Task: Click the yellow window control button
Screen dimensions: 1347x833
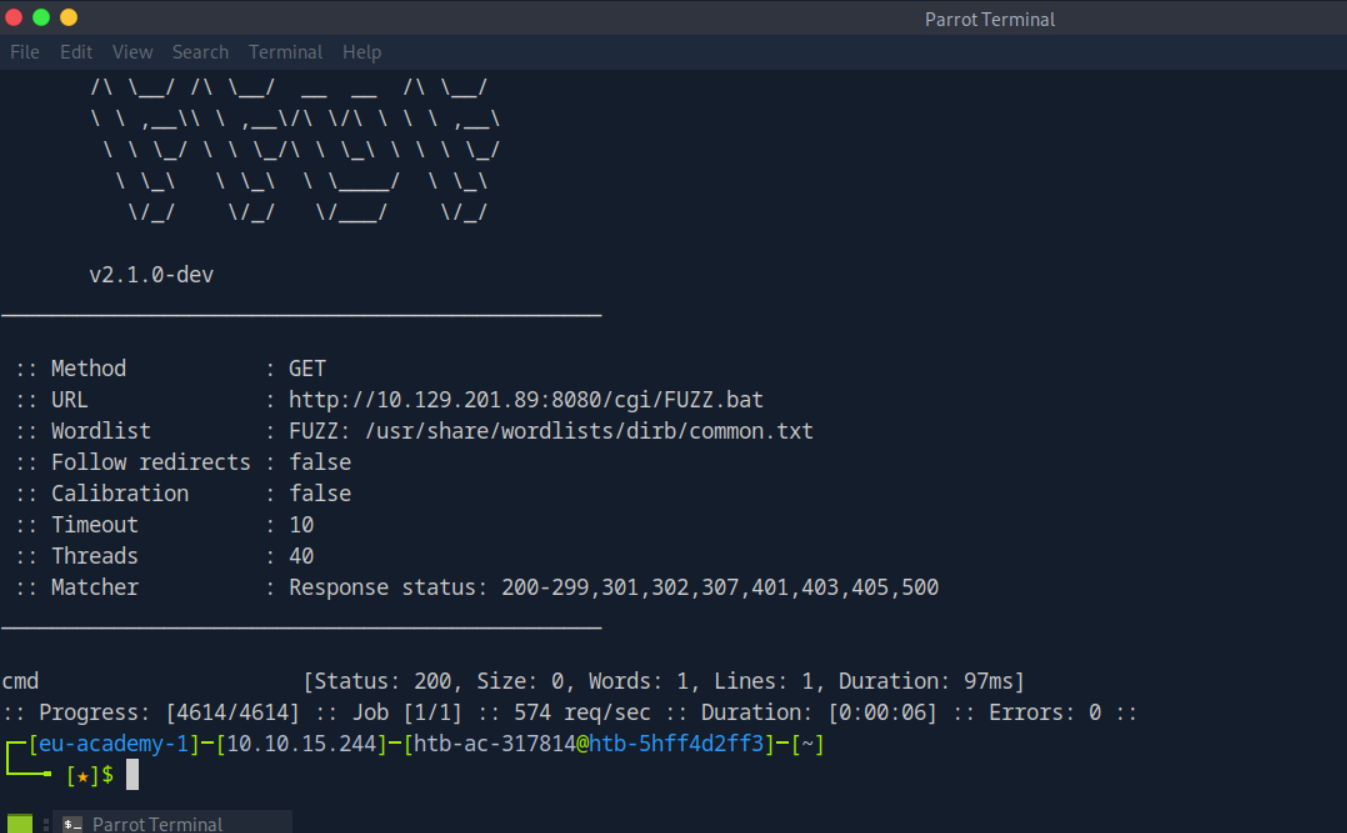Action: [68, 17]
